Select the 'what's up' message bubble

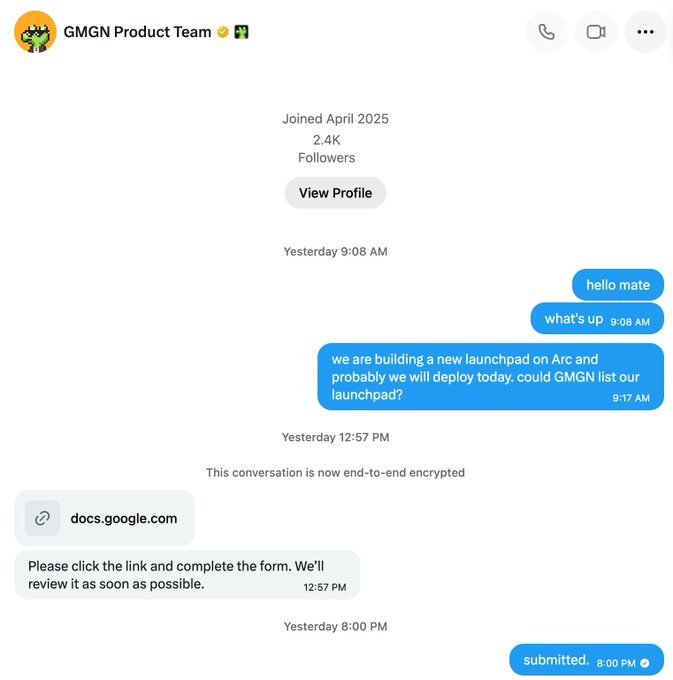point(597,319)
